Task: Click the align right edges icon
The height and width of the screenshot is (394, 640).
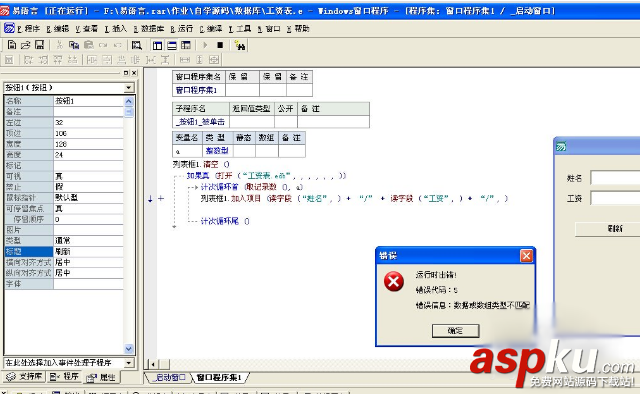Action: point(43,60)
